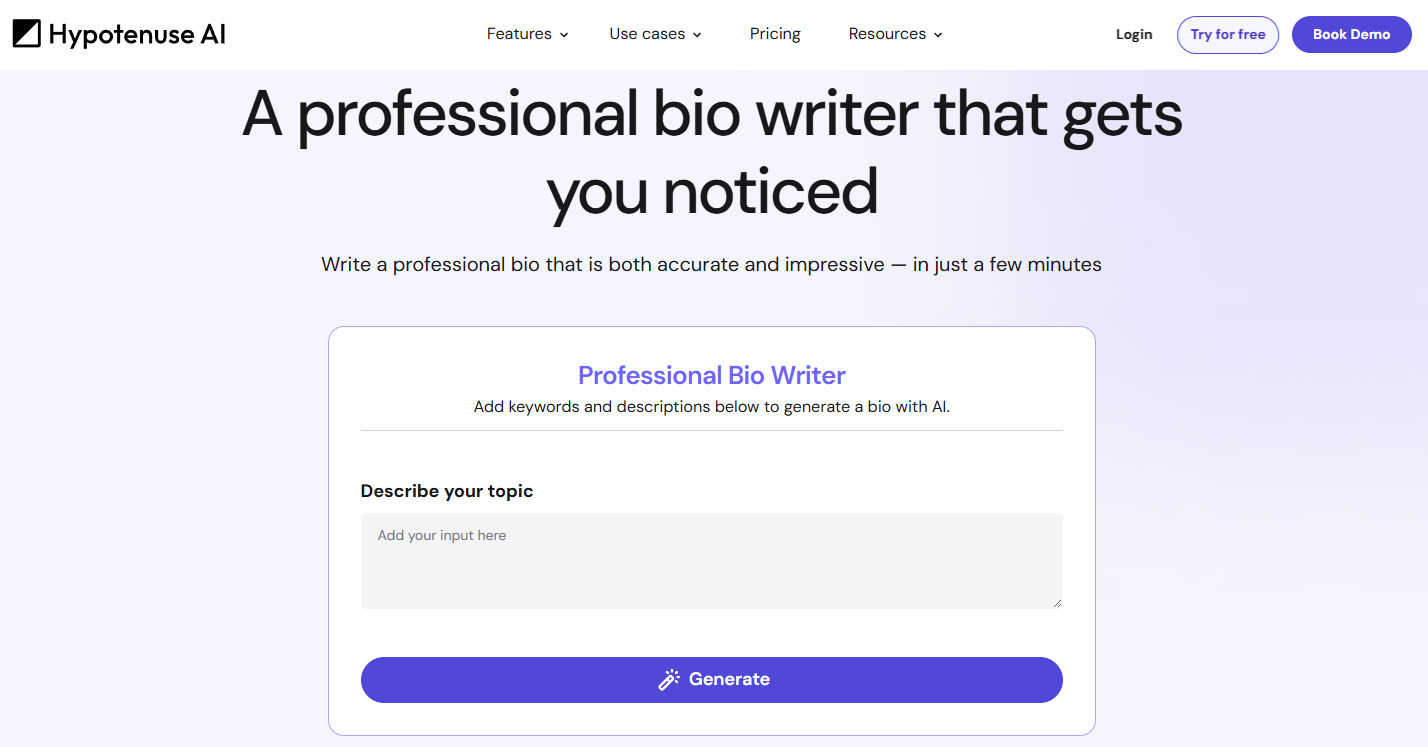
Task: Select Use cases in the navigation bar
Action: click(647, 33)
